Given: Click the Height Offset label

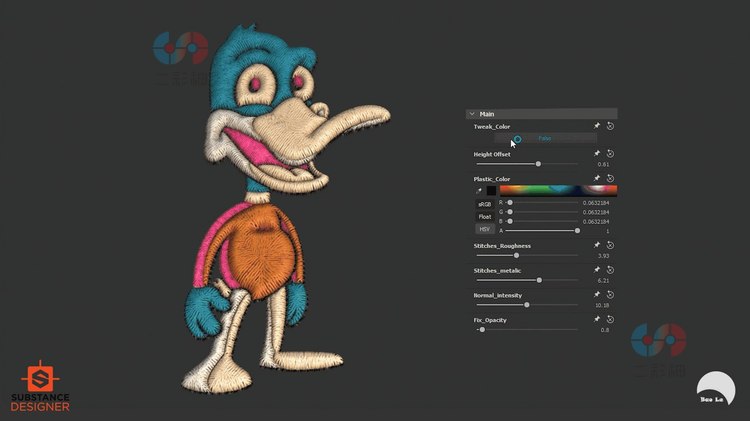Looking at the screenshot, I should point(492,155).
